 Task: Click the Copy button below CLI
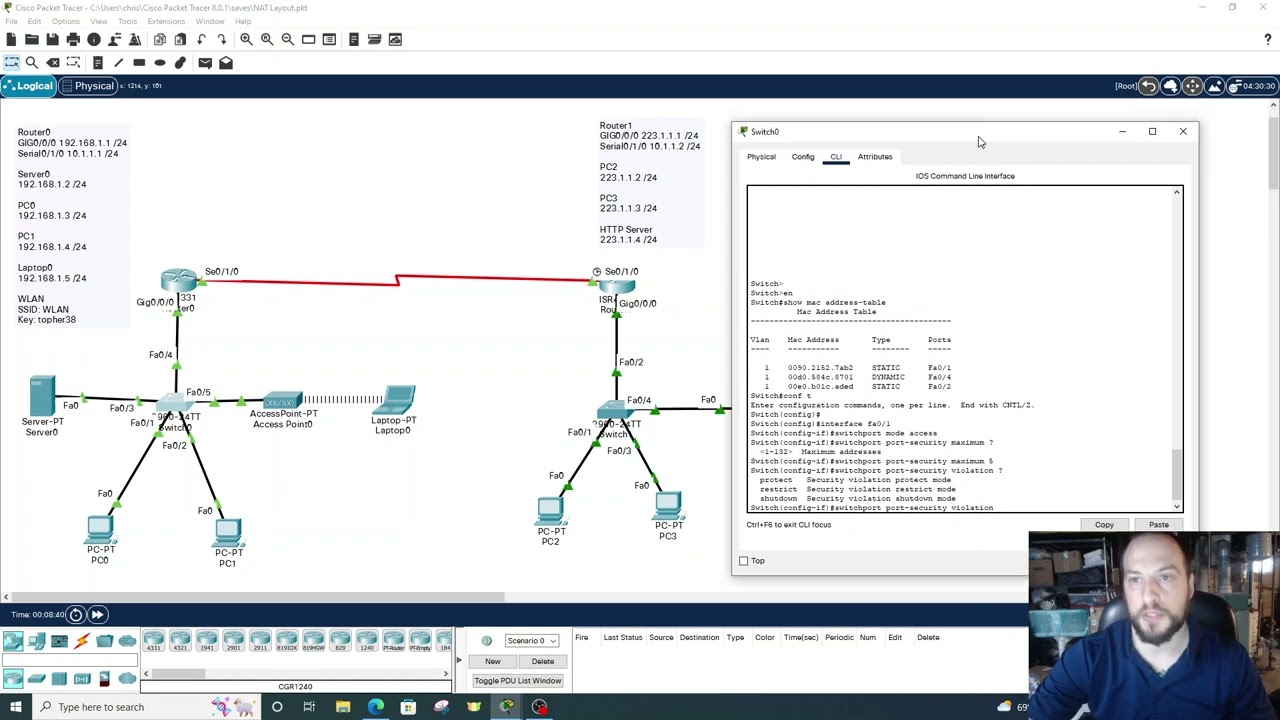click(x=1104, y=525)
